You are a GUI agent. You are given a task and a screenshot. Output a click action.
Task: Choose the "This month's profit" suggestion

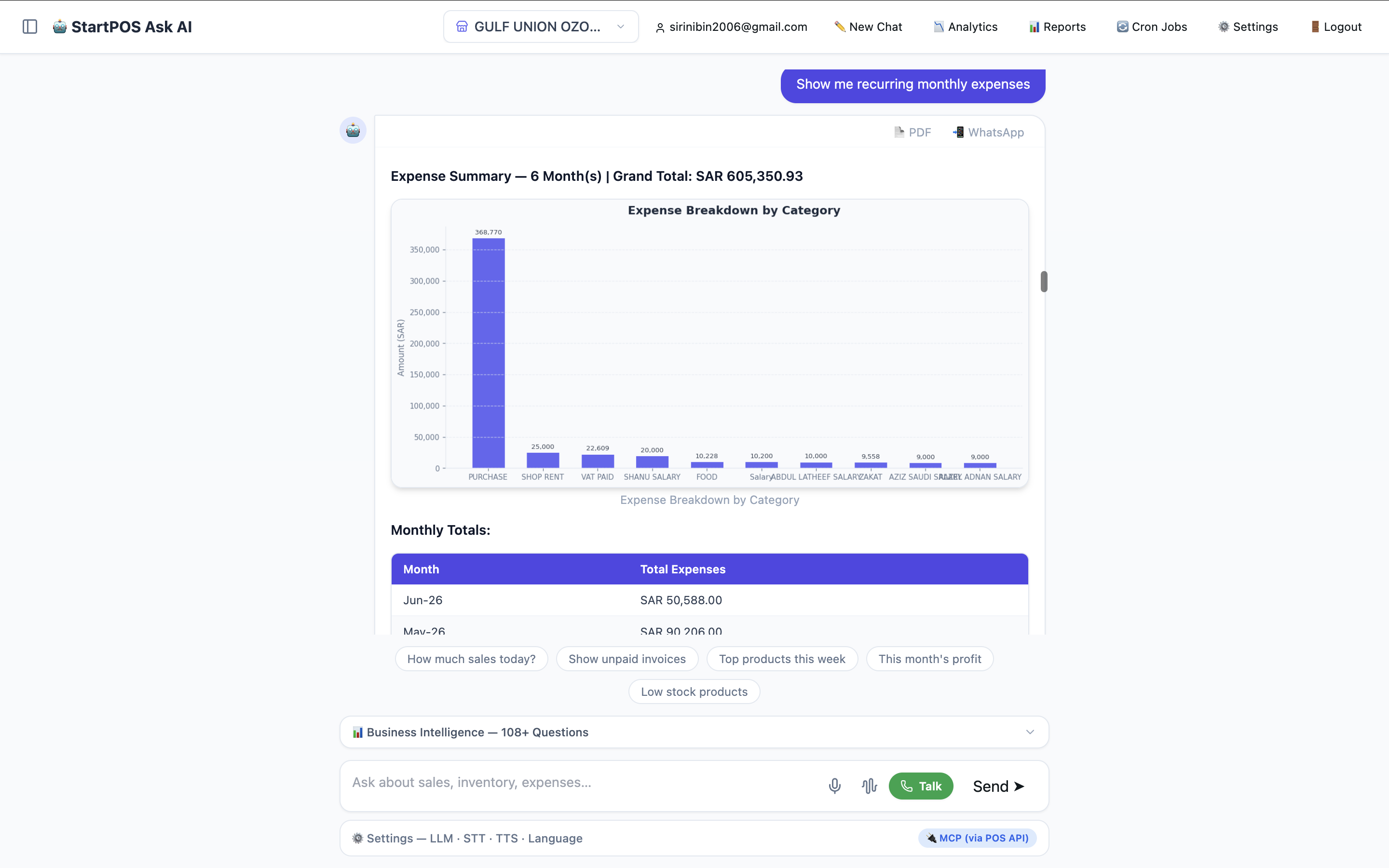coord(929,659)
